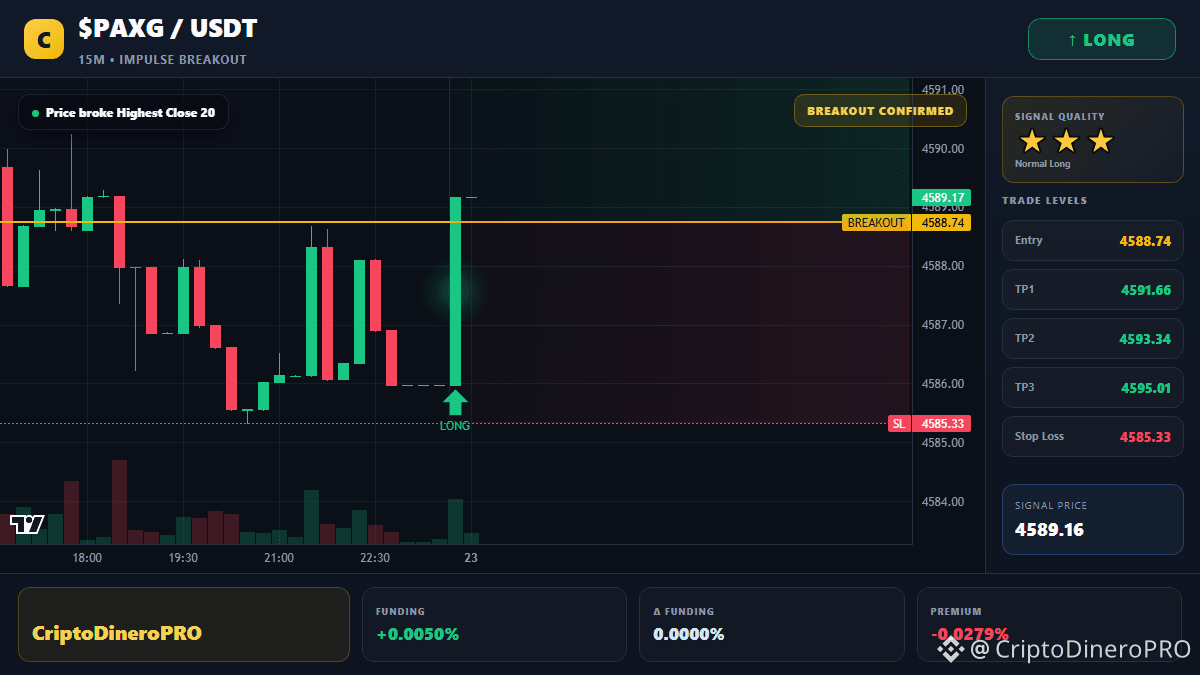1200x675 pixels.
Task: Select the Stop Loss 4585.33 row
Action: [1092, 436]
